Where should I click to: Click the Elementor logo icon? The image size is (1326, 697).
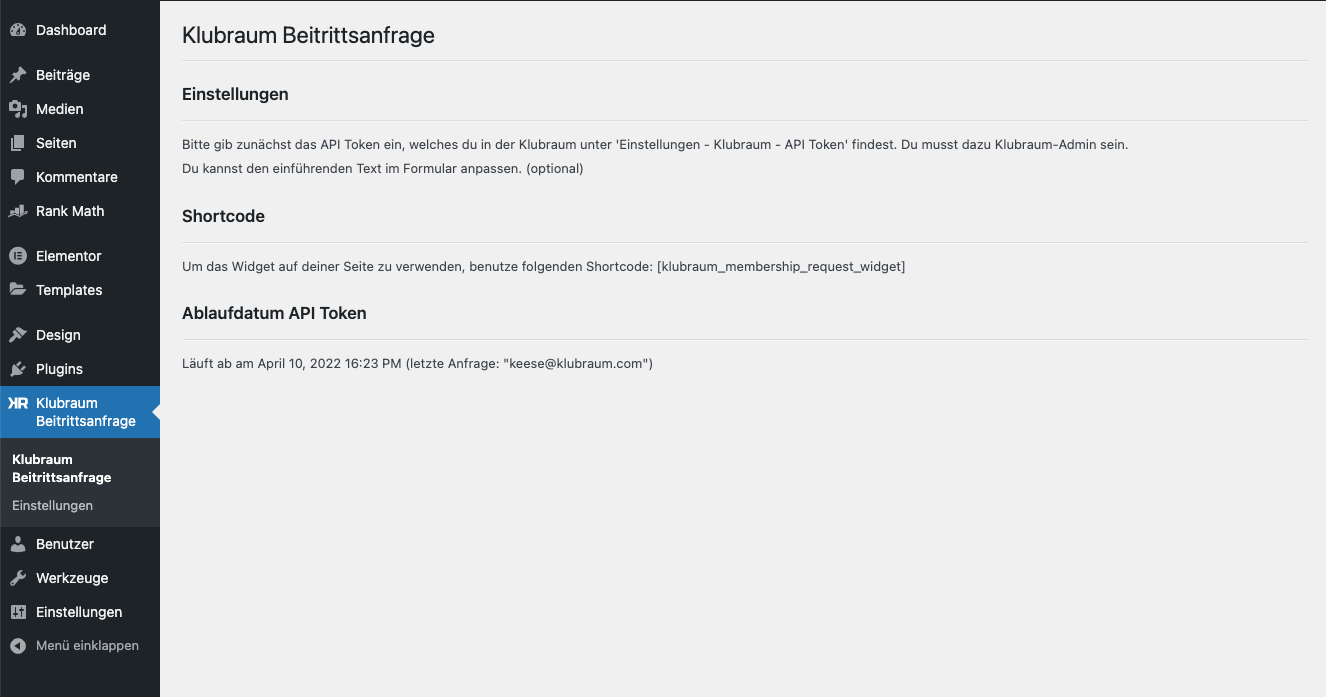point(18,256)
